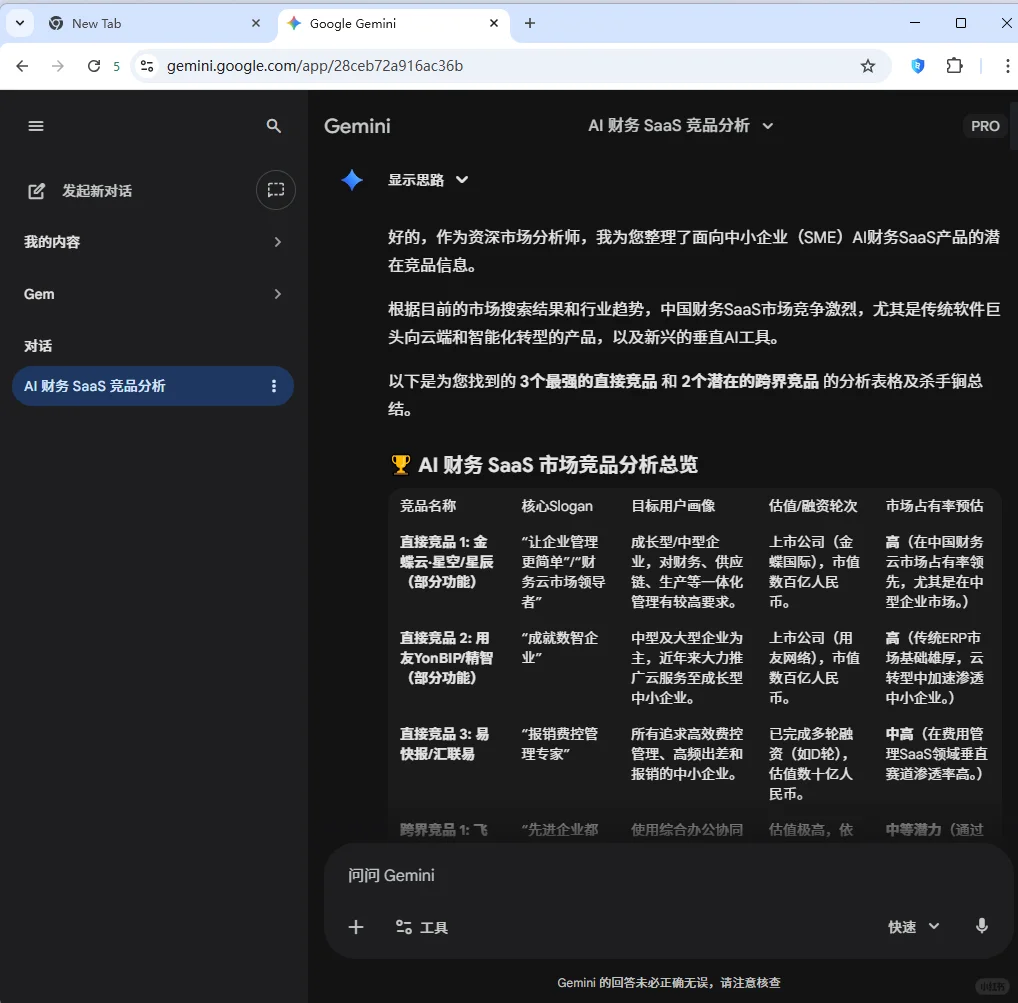Open options for AI 财务 SaaS conversation
1018x1003 pixels.
pos(274,386)
